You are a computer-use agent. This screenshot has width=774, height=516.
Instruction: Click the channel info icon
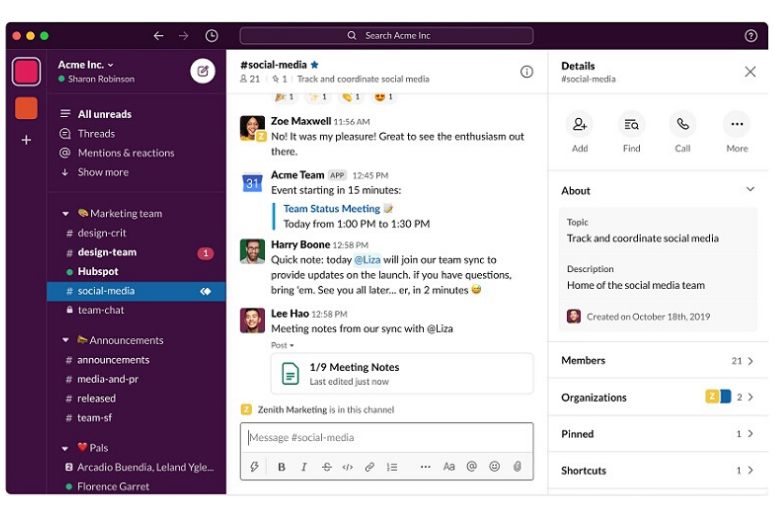(527, 71)
